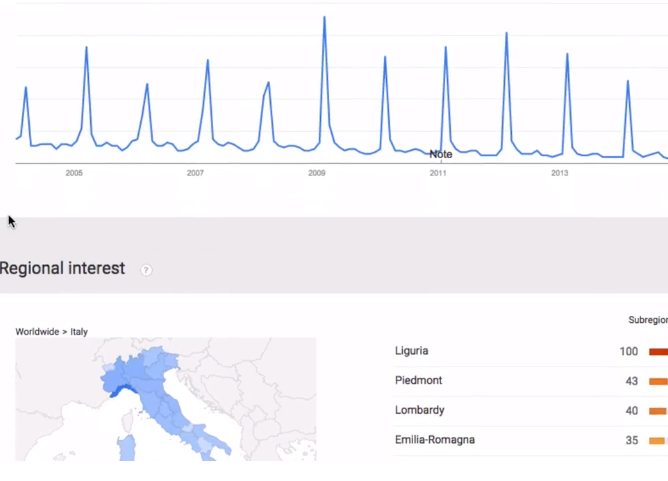The image size is (668, 481).
Task: Click the Note marker on the chart
Action: (441, 154)
